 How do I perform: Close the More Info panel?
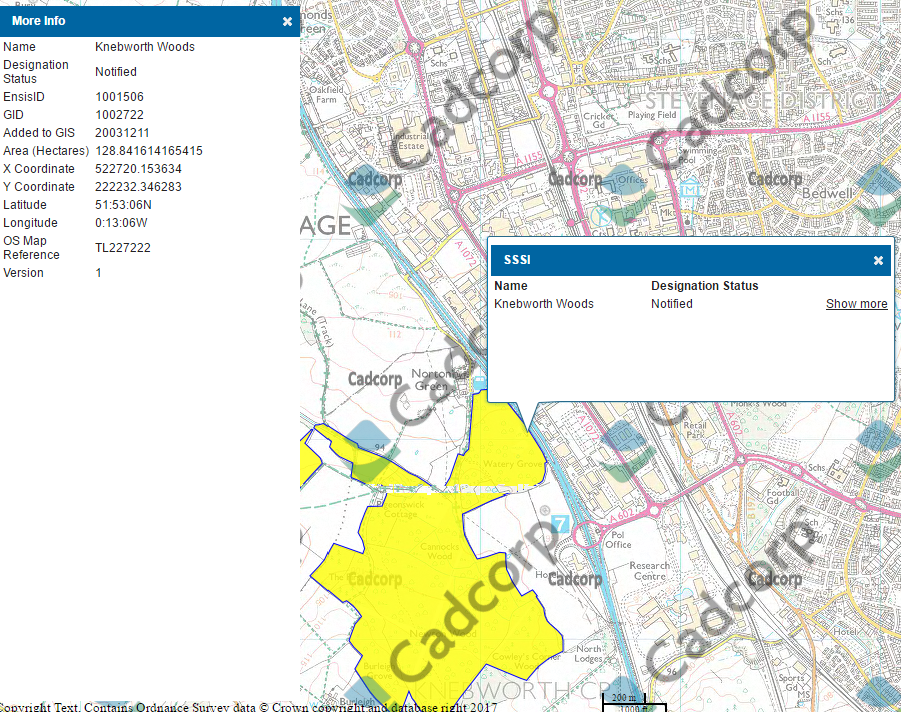pyautogui.click(x=287, y=21)
